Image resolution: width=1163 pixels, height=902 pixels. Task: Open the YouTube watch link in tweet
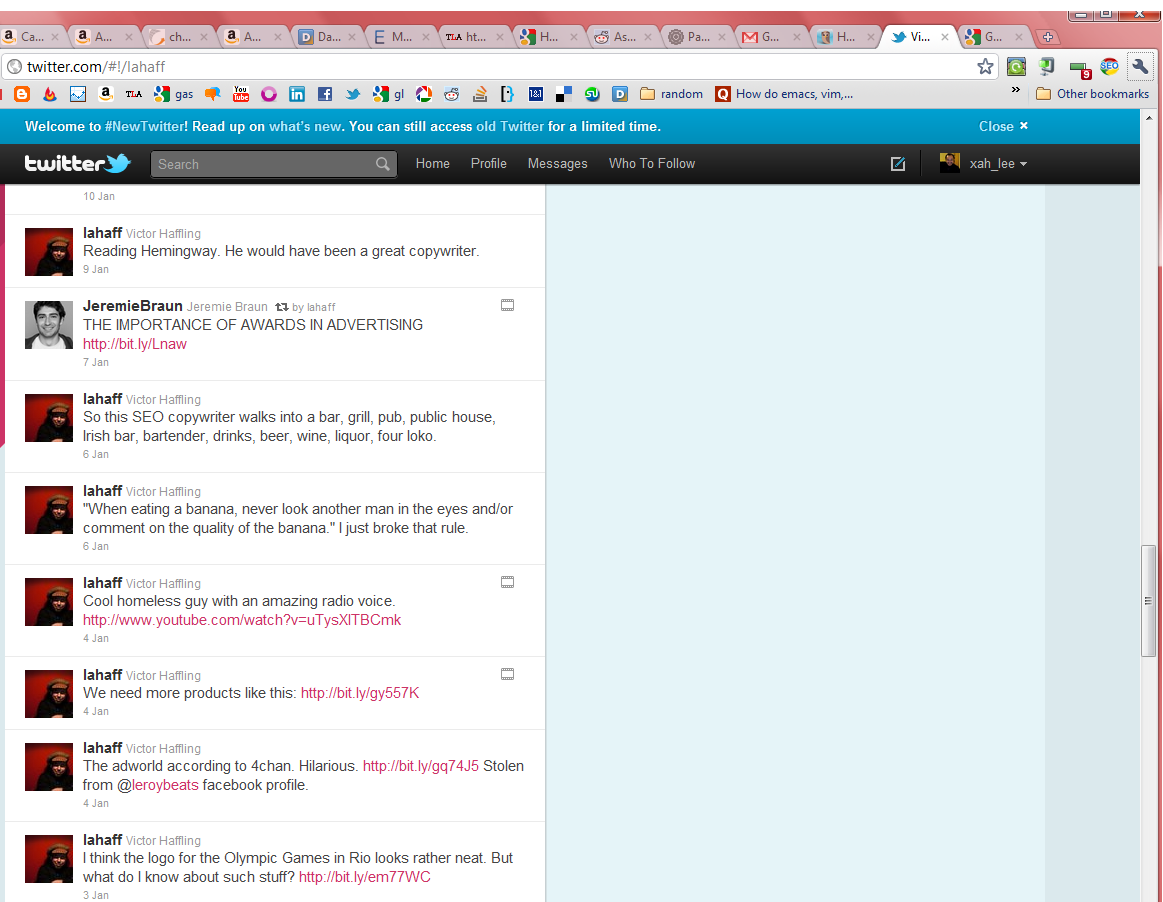coord(242,619)
